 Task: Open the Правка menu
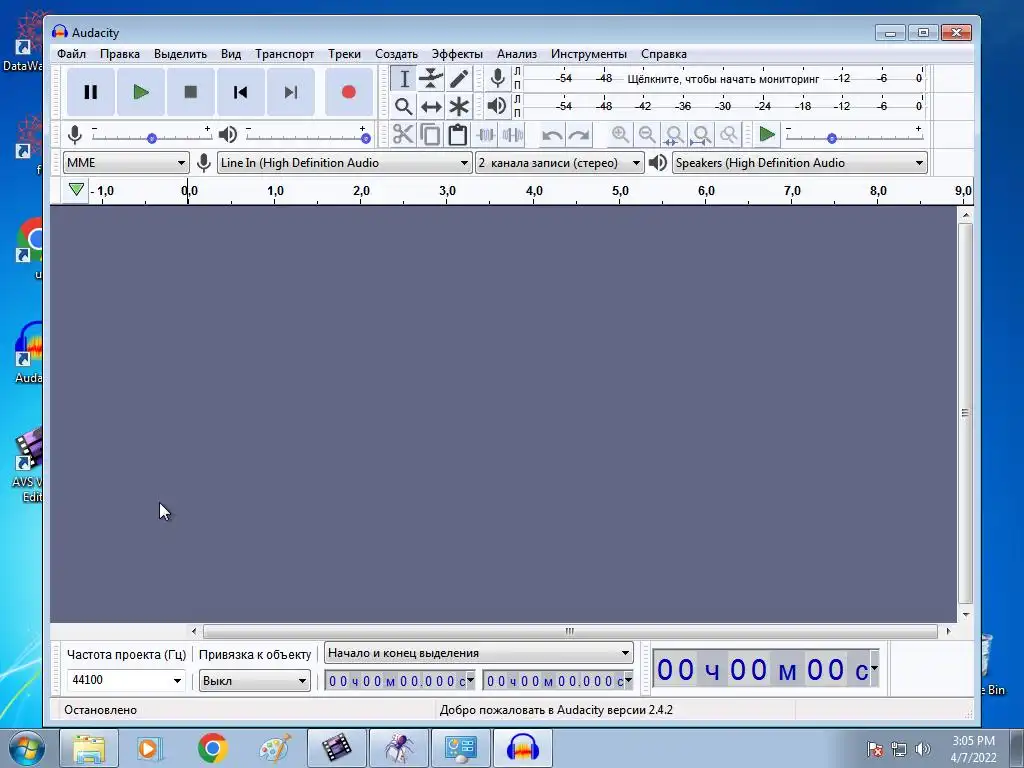coord(120,54)
